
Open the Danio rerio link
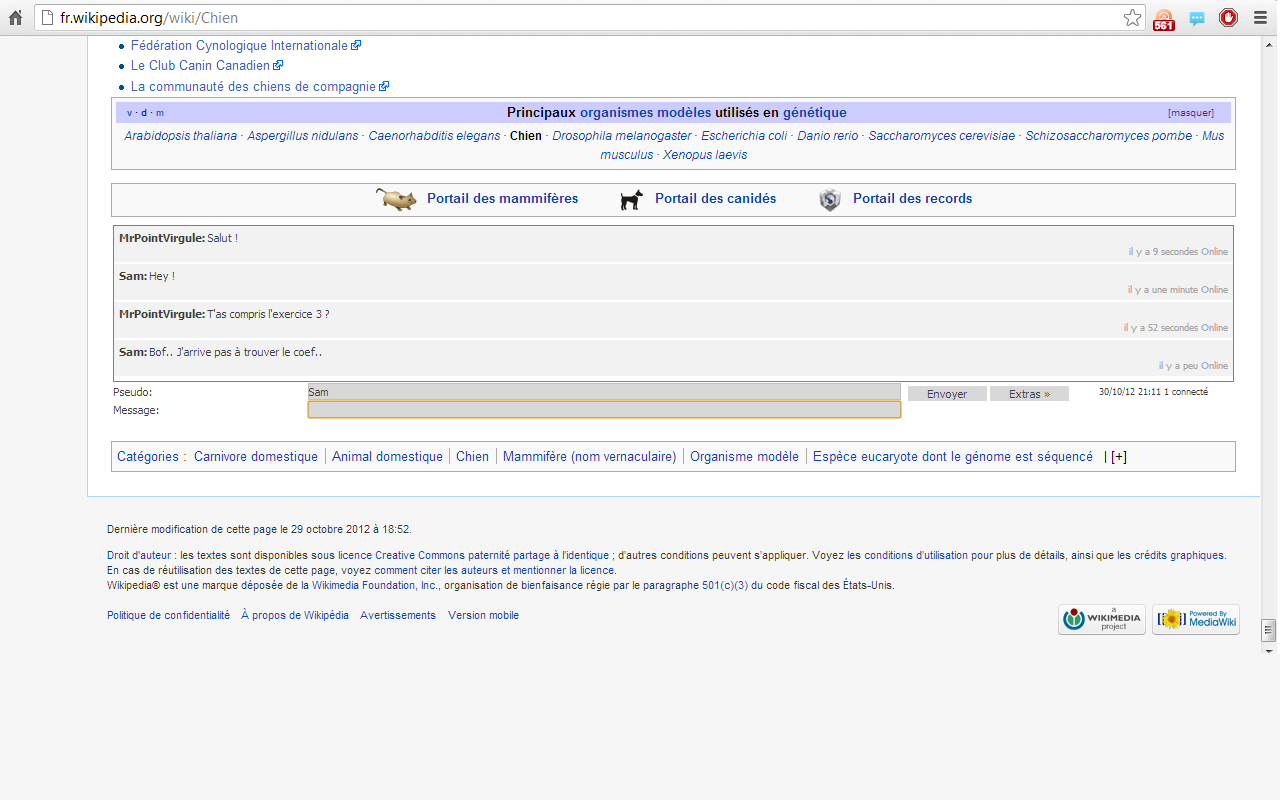[x=828, y=136]
